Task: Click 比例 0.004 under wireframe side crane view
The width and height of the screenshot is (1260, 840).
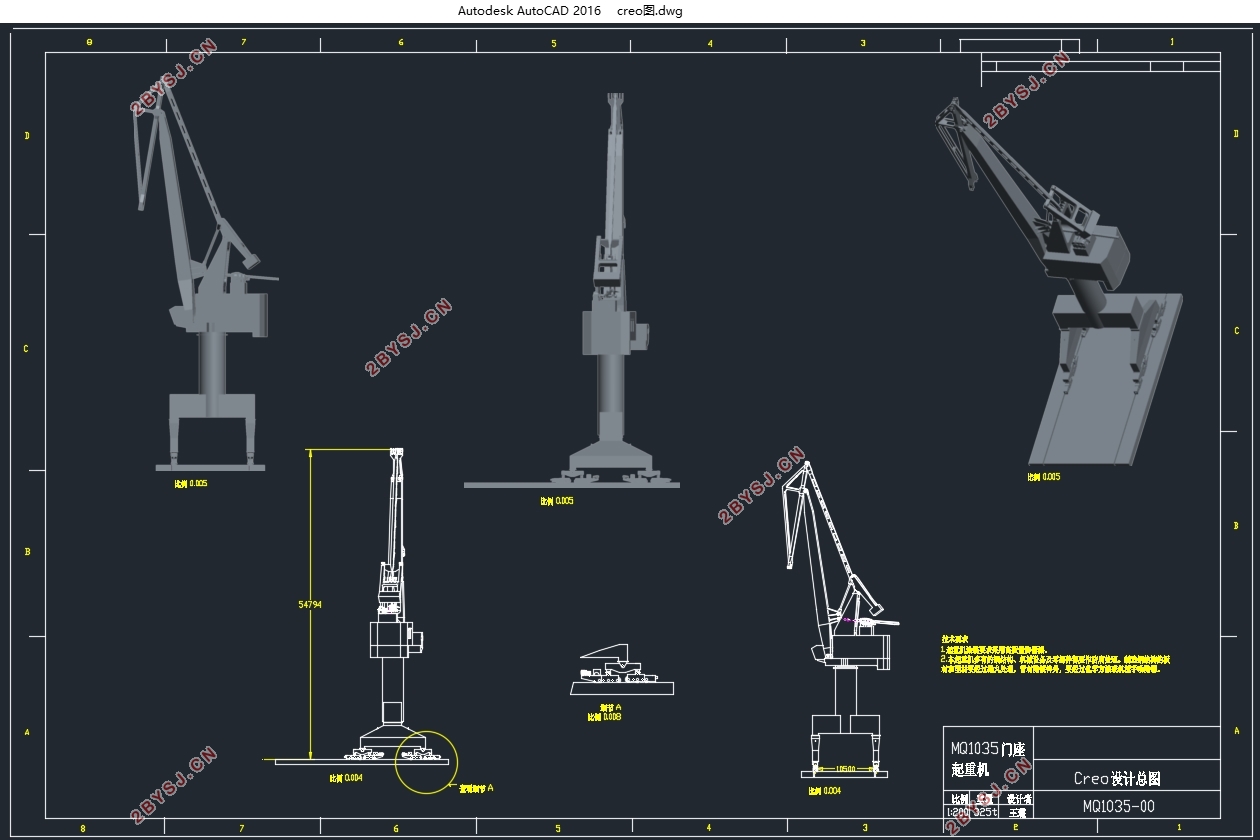Action: tap(825, 791)
